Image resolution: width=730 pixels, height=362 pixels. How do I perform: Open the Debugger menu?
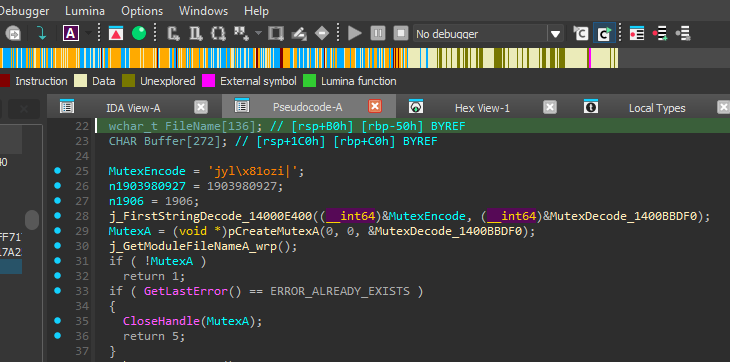pos(24,11)
